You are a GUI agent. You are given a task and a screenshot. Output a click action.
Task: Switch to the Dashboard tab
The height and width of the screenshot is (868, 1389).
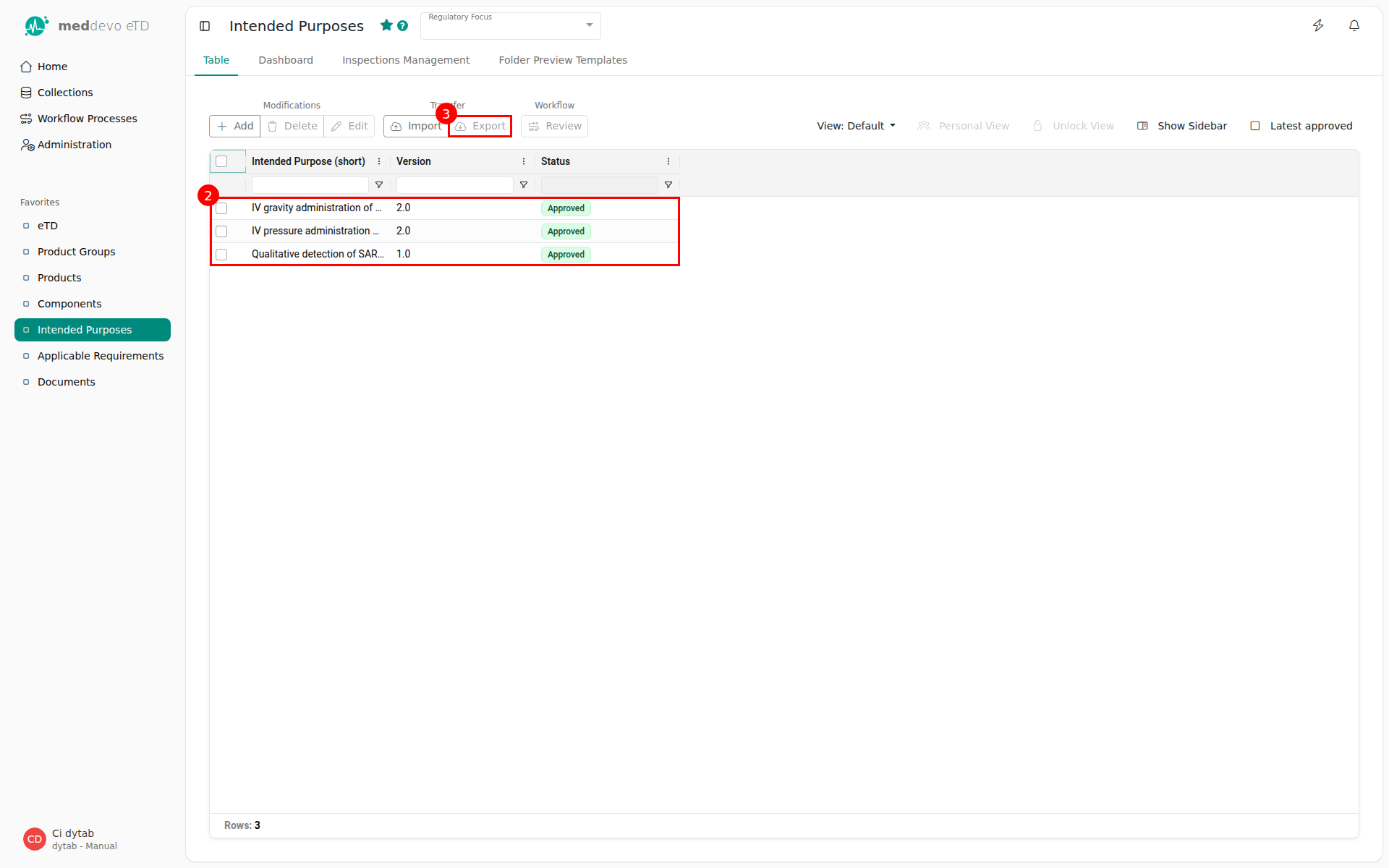pos(286,60)
